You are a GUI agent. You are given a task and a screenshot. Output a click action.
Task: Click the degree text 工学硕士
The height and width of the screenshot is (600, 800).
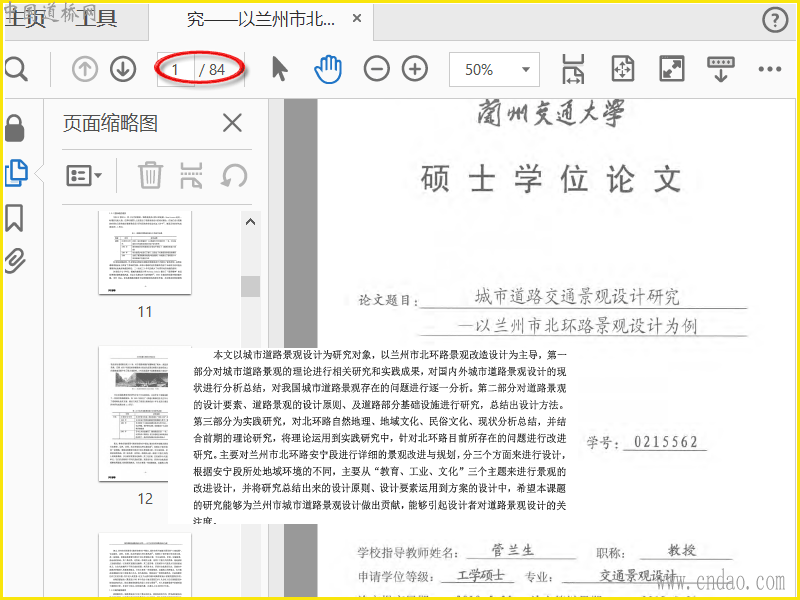coord(481,576)
